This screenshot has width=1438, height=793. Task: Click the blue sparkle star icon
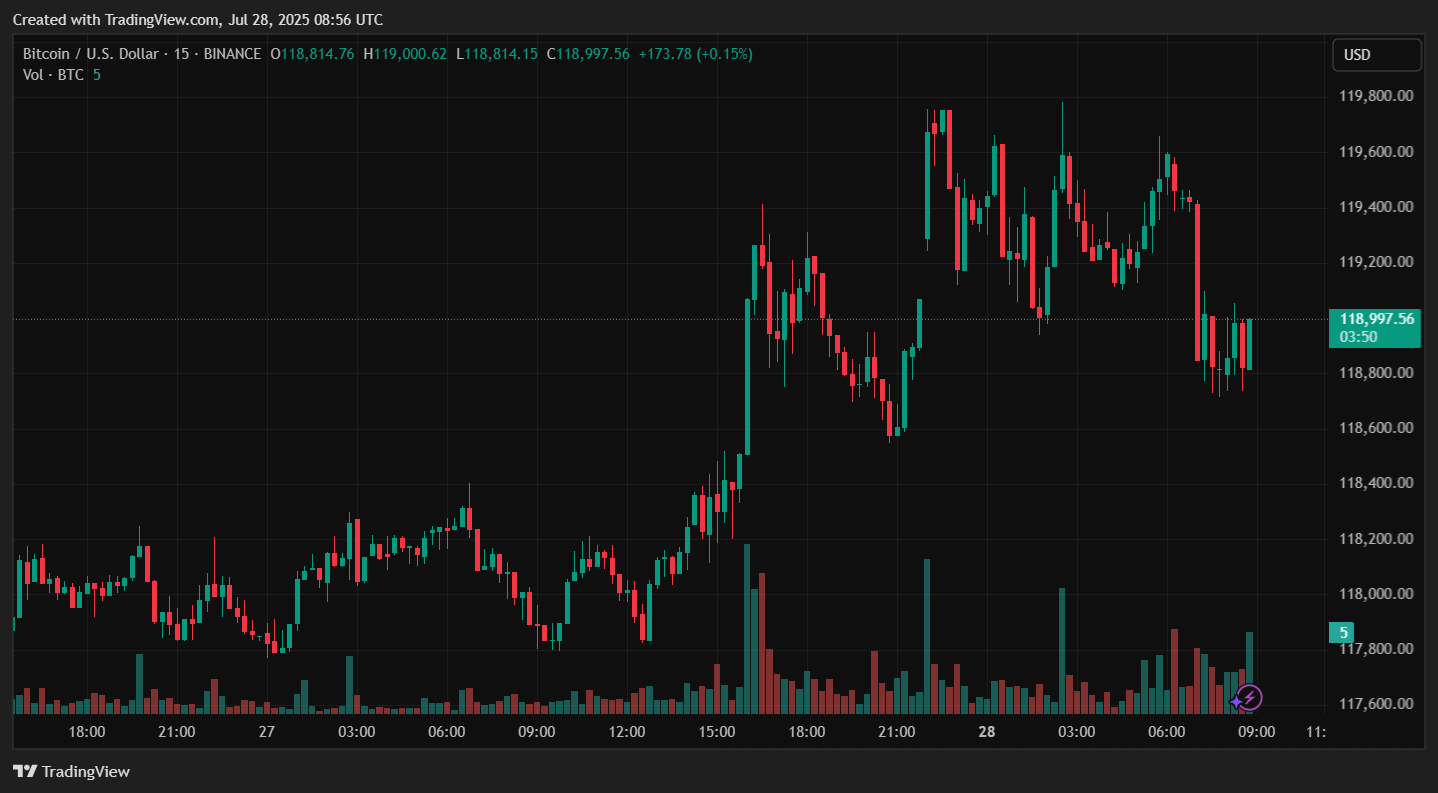[x=1237, y=702]
